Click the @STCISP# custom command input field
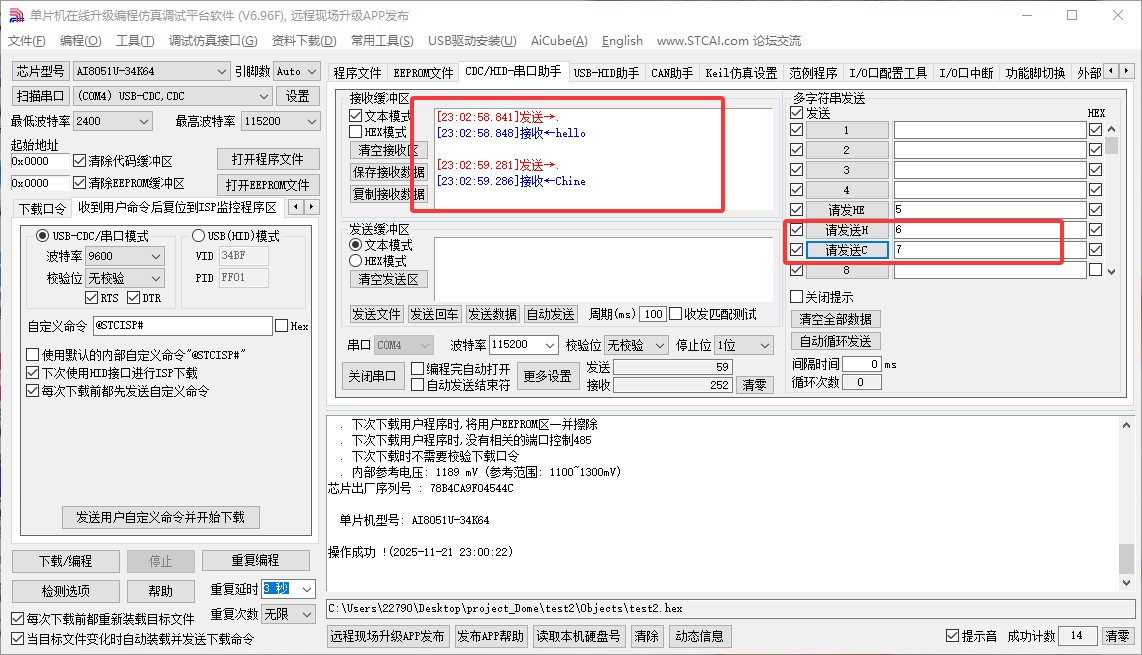The width and height of the screenshot is (1142, 655). coord(182,326)
